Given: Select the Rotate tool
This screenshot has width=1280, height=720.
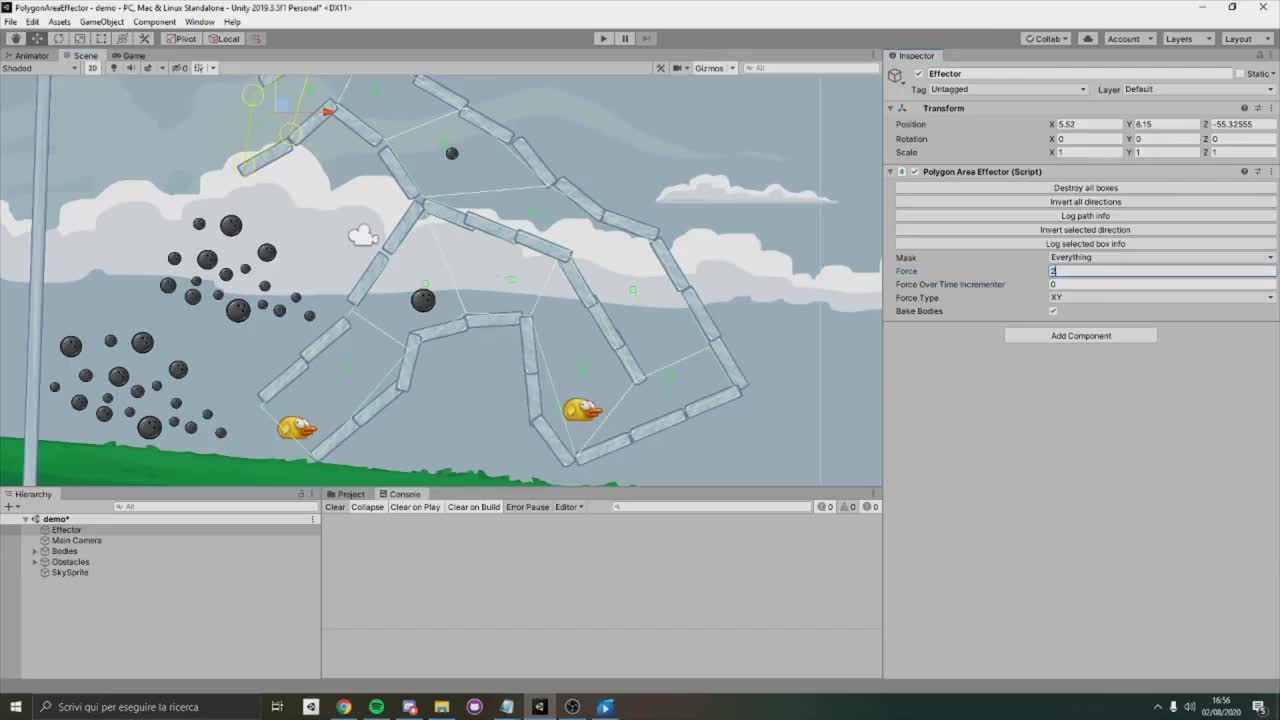Looking at the screenshot, I should (x=57, y=38).
